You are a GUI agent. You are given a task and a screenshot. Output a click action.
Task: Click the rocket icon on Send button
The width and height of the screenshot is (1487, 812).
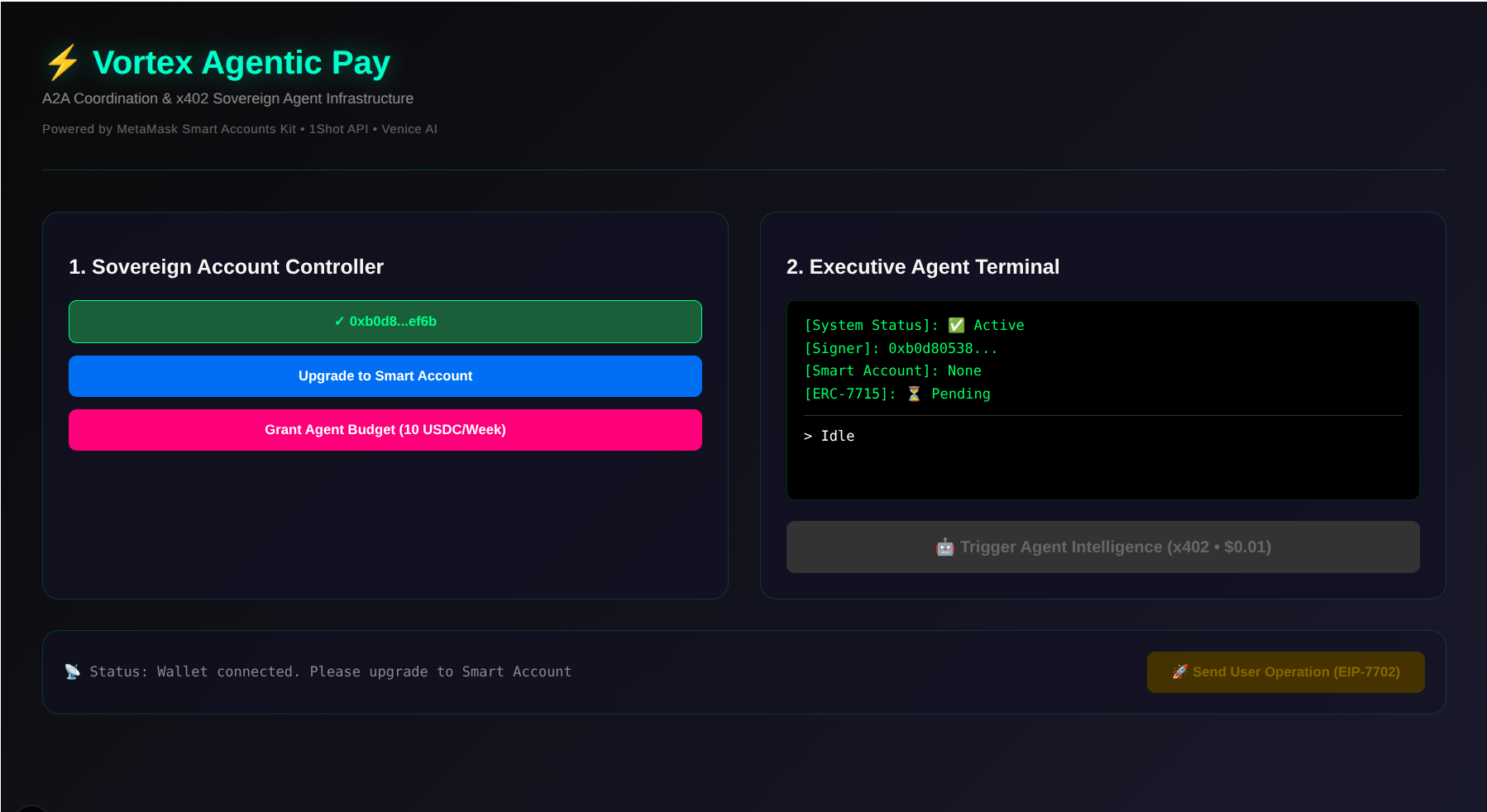point(1180,672)
